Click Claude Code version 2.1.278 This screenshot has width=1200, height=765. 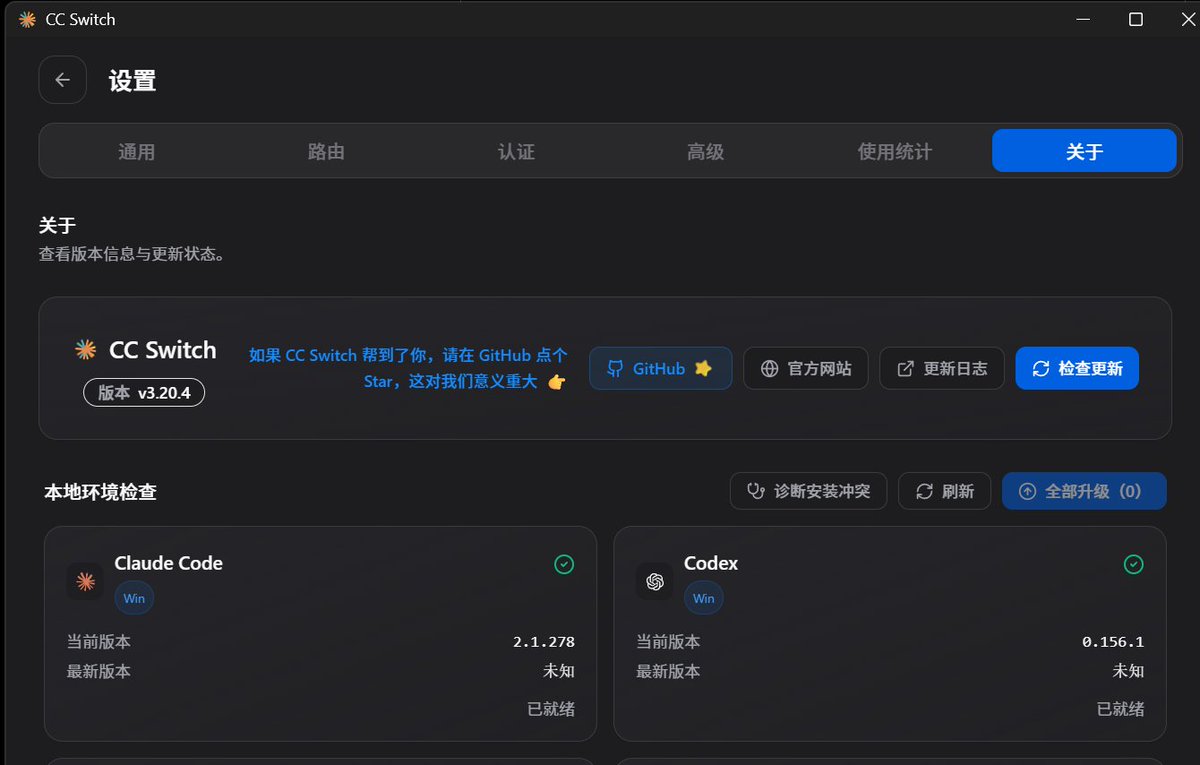click(x=544, y=642)
